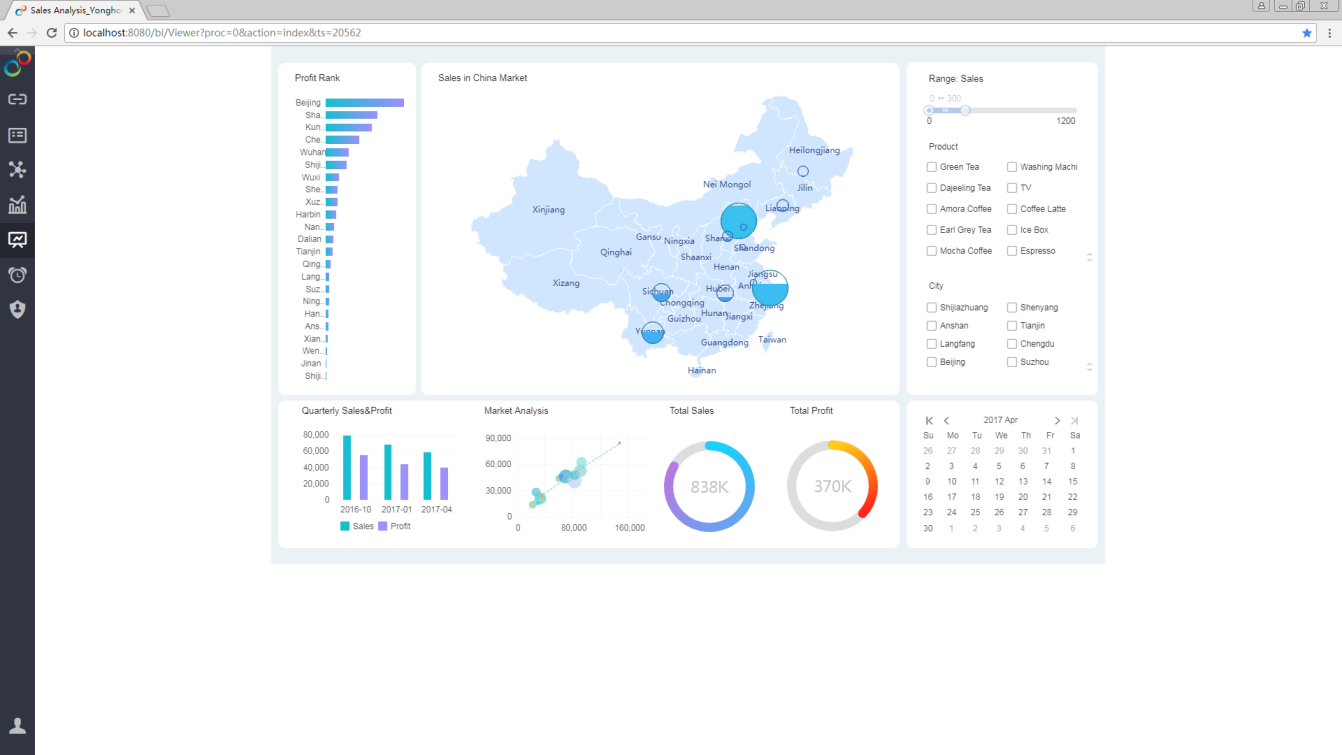Open the security shield icon in the sidebar
The image size is (1342, 755).
(17, 309)
